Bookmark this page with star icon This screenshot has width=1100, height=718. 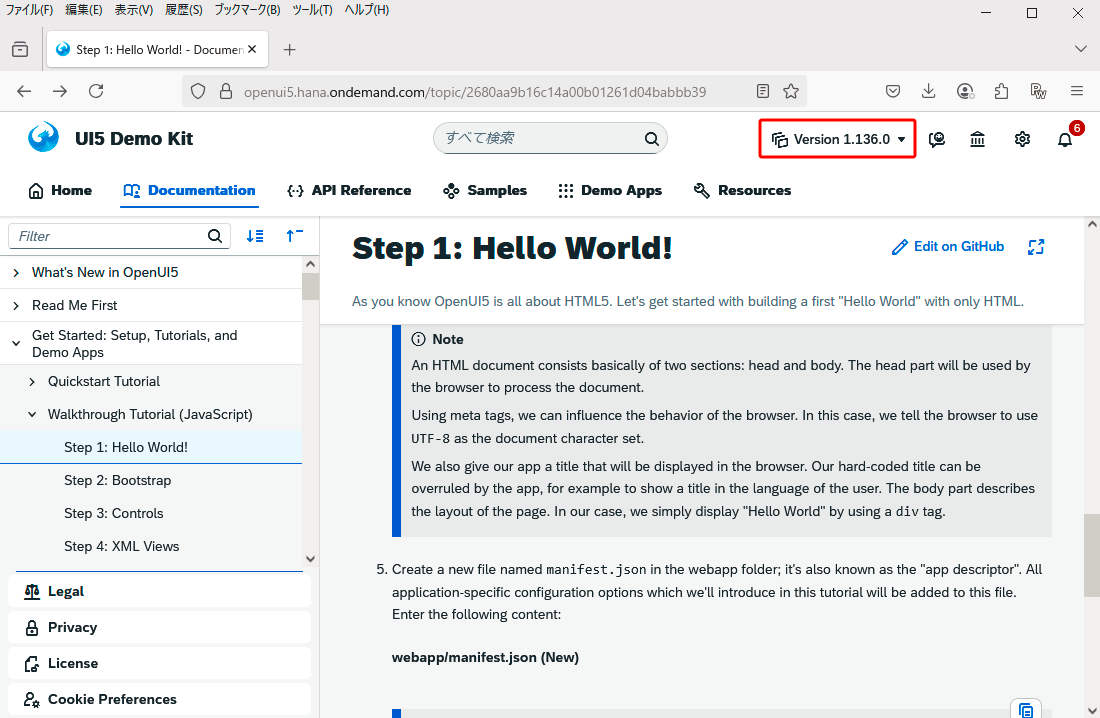(x=791, y=91)
